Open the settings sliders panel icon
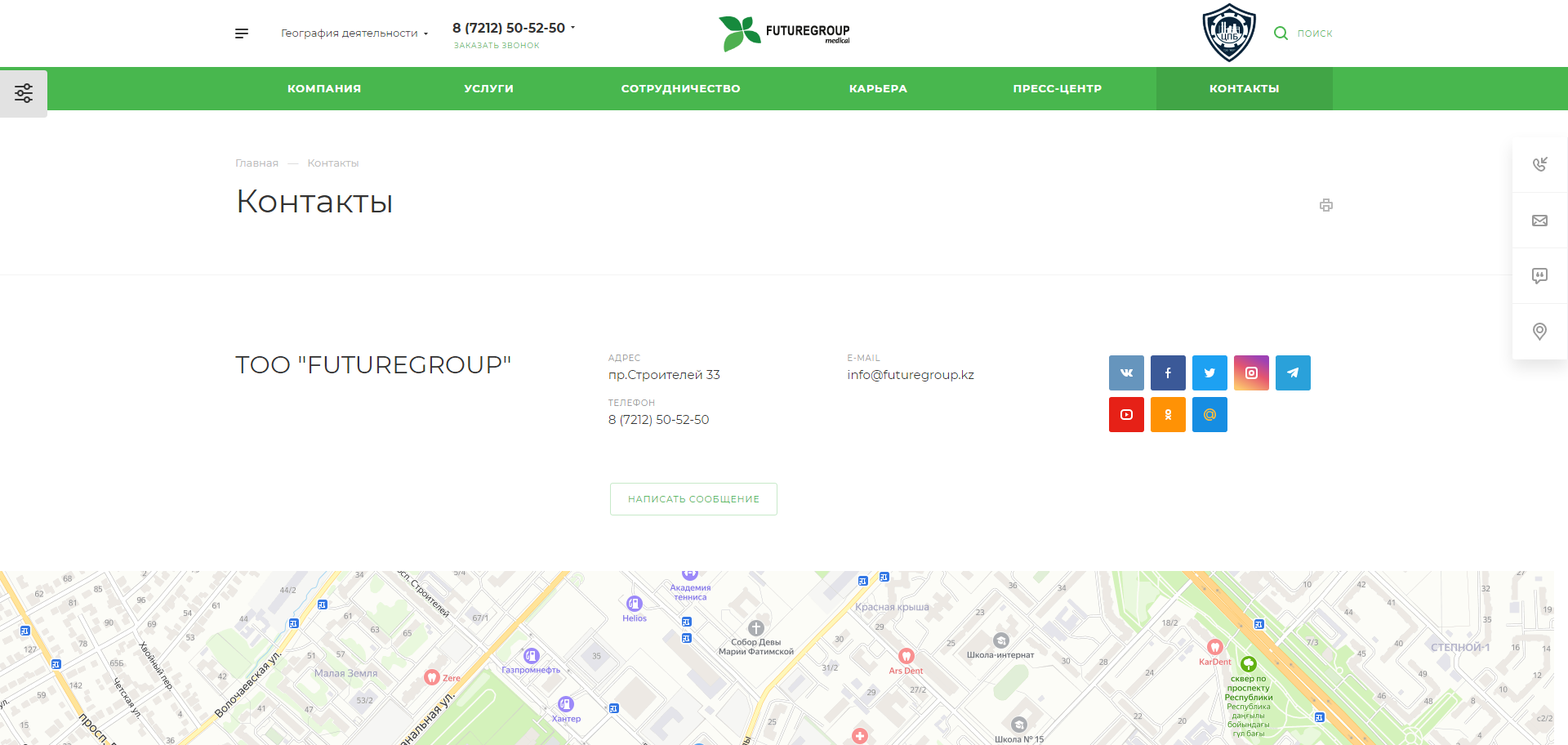Viewport: 1568px width, 745px height. coord(24,93)
